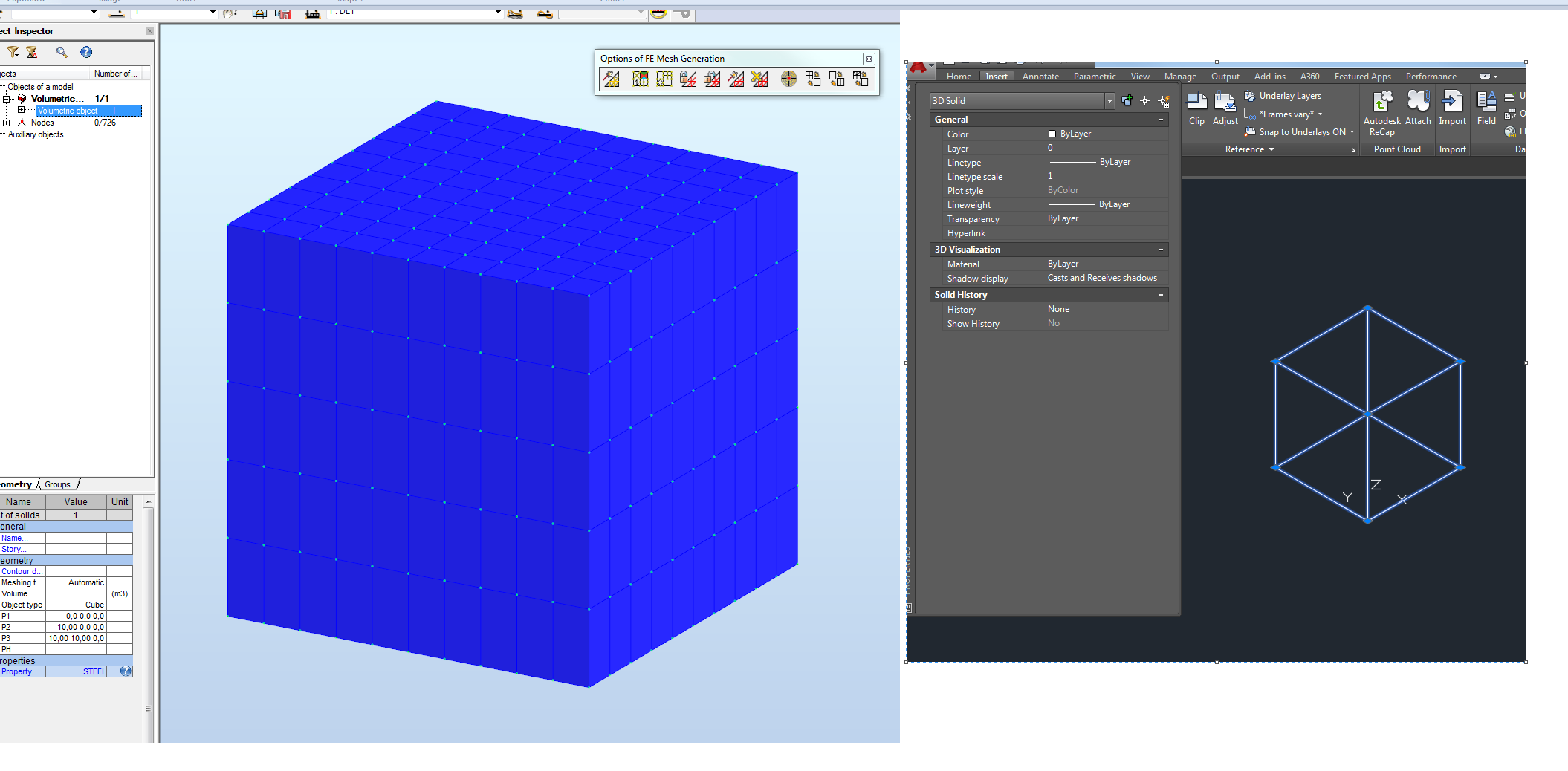
Task: Switch to the Groups tab
Action: (57, 484)
